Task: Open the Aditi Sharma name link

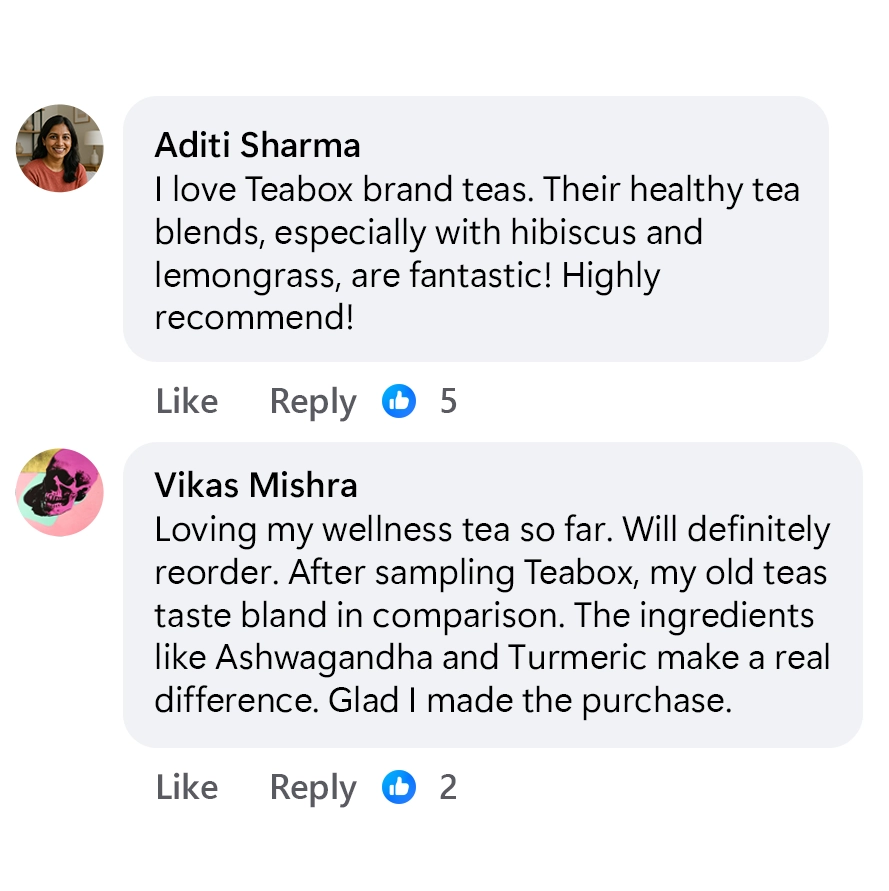Action: click(257, 145)
